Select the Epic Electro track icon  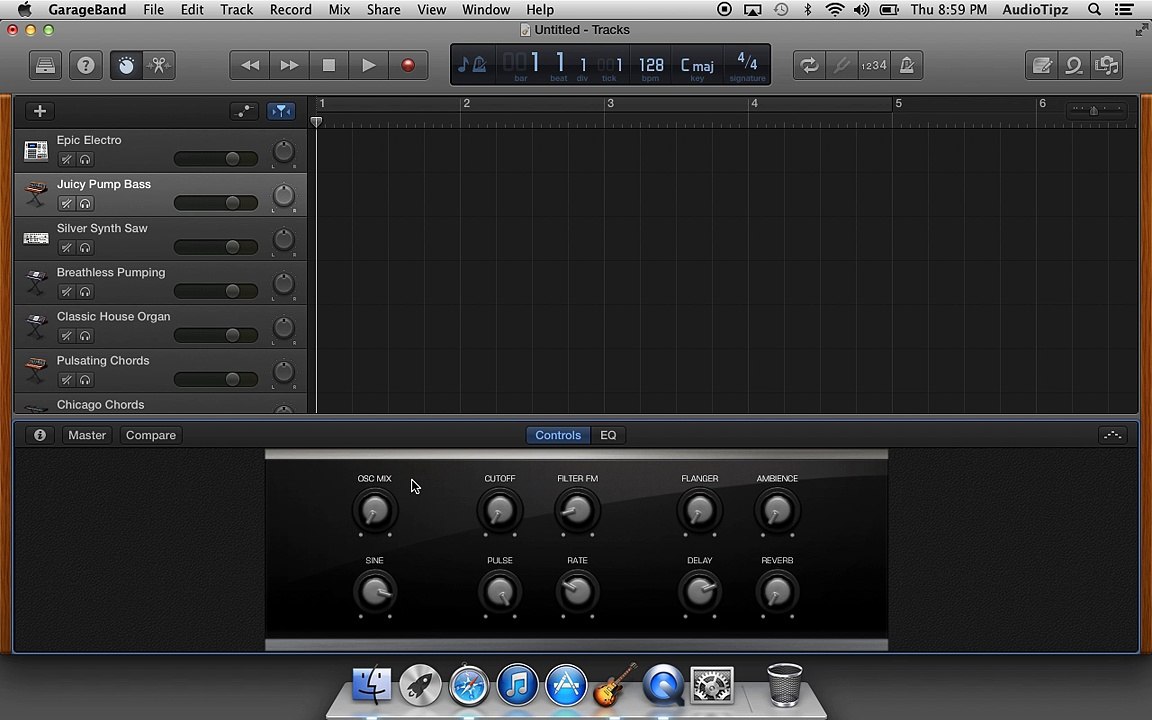coord(35,151)
